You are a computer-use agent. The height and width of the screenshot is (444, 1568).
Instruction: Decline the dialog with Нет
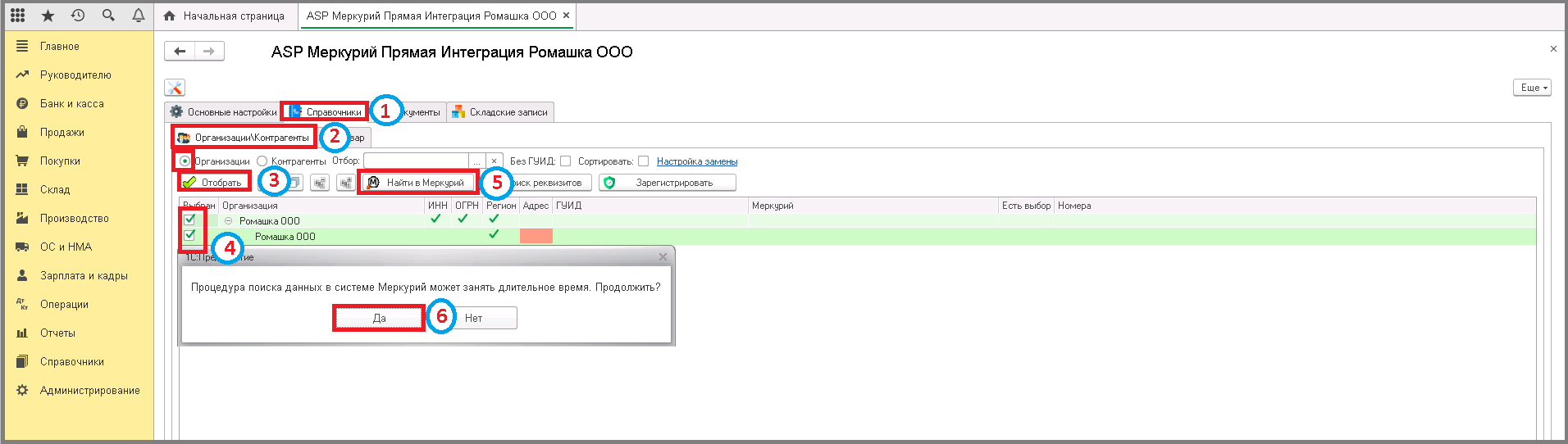[x=474, y=318]
